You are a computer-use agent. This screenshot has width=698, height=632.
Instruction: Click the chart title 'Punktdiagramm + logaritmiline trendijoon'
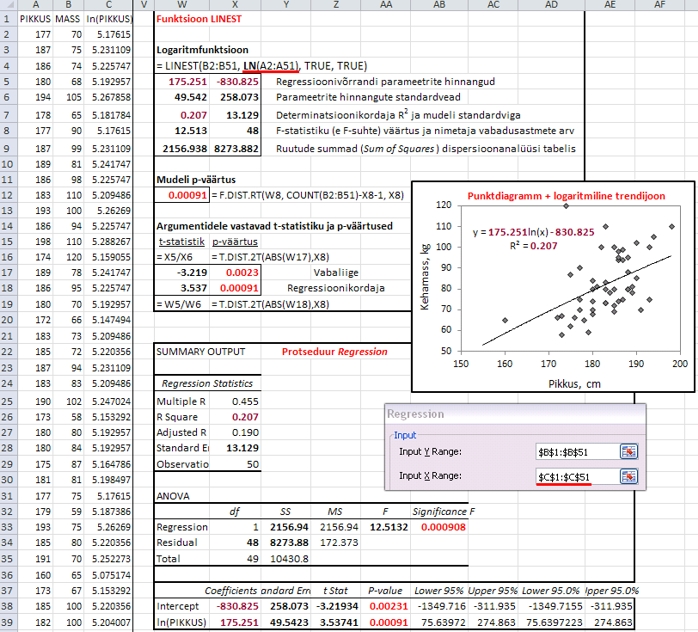point(566,196)
